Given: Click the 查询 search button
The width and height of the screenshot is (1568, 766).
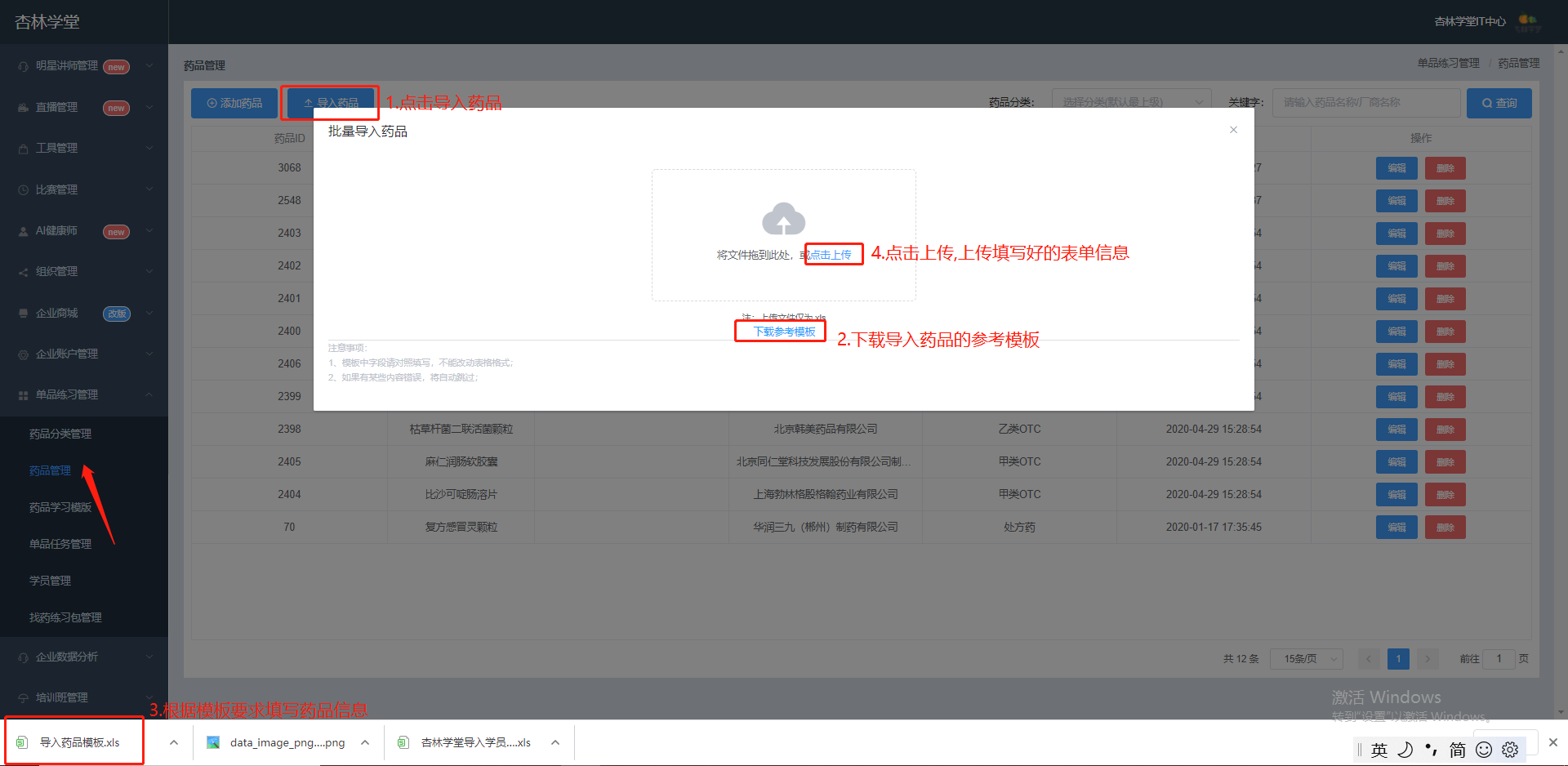Looking at the screenshot, I should (1499, 103).
